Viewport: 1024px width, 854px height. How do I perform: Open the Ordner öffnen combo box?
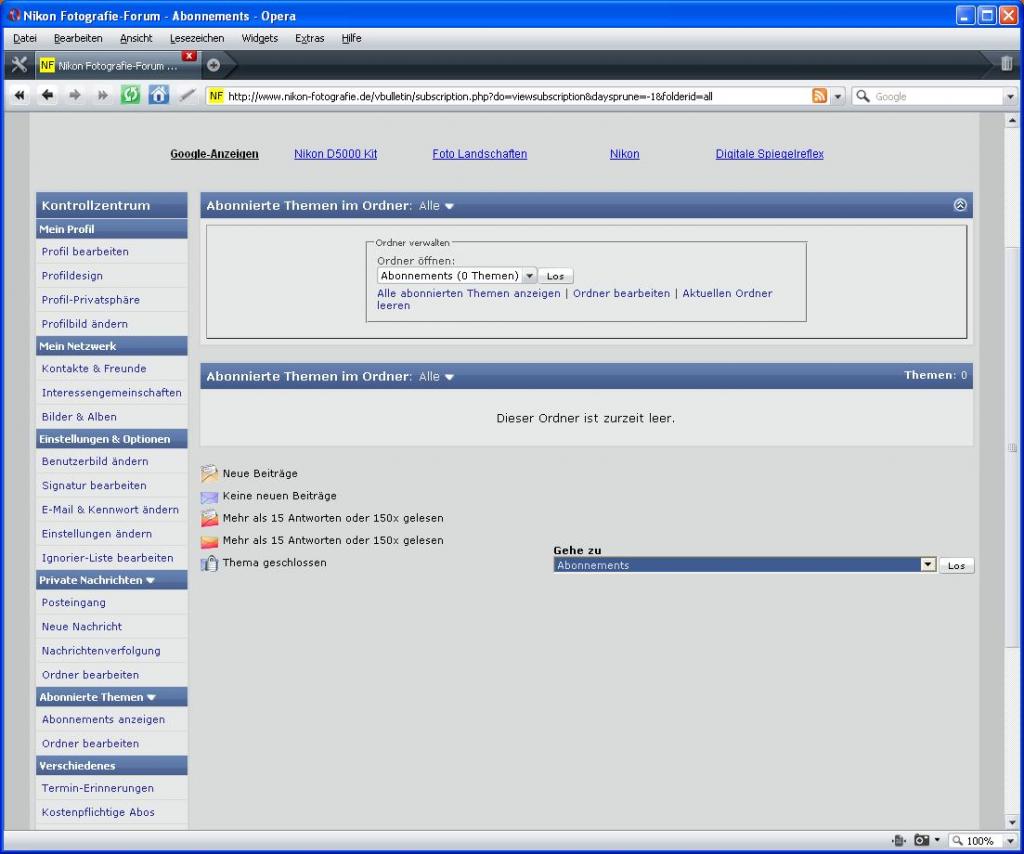456,276
